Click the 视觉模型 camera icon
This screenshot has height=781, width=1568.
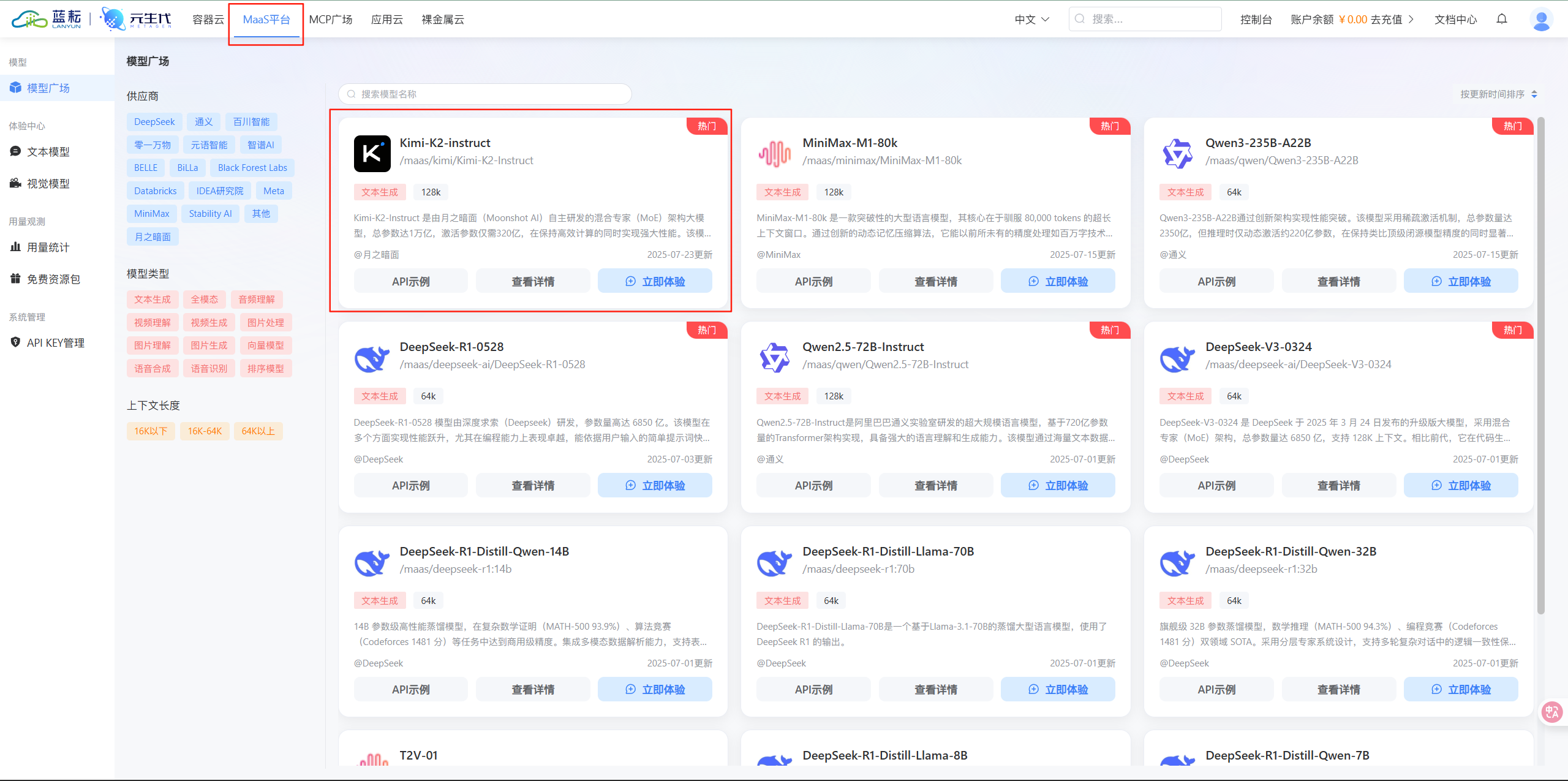(x=15, y=183)
